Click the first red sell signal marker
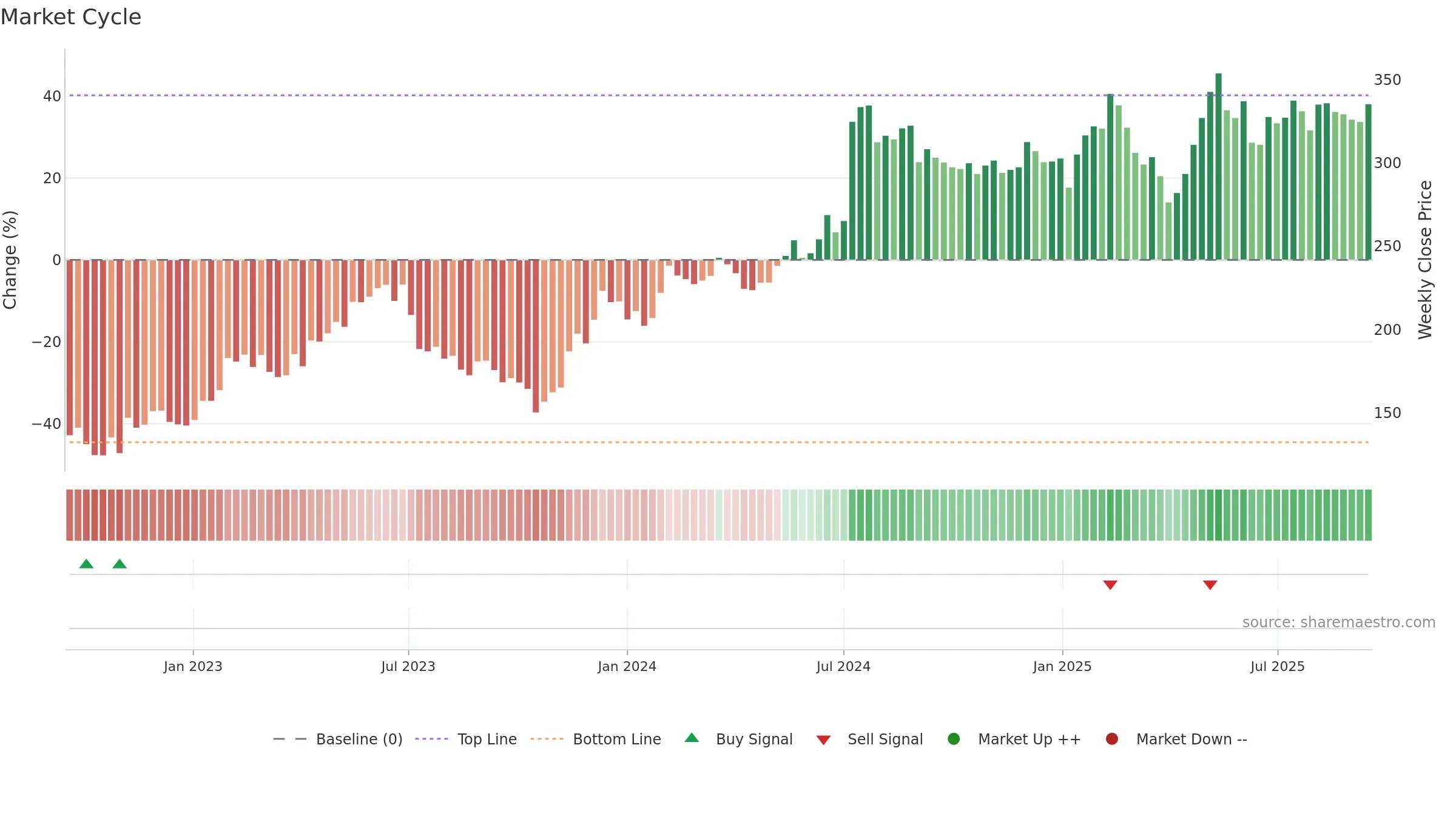Screen dimensions: 1456x819 (x=1110, y=585)
